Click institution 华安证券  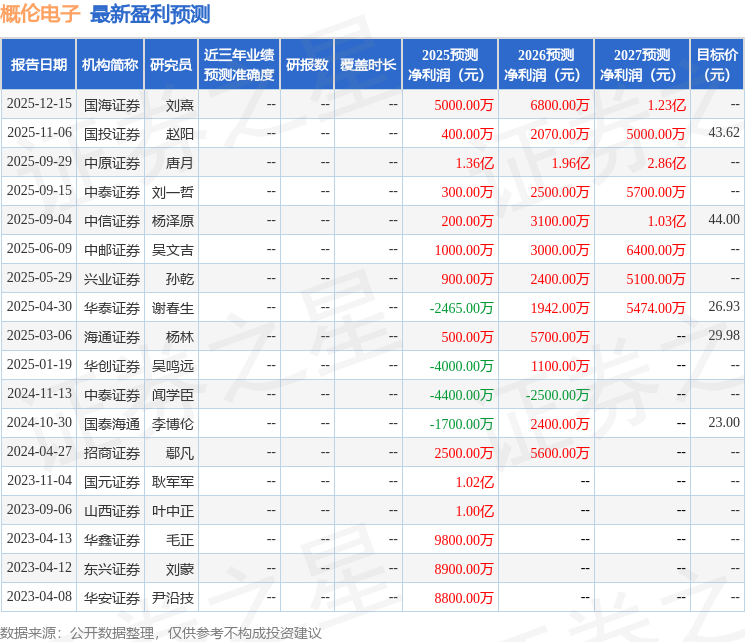click(x=112, y=598)
